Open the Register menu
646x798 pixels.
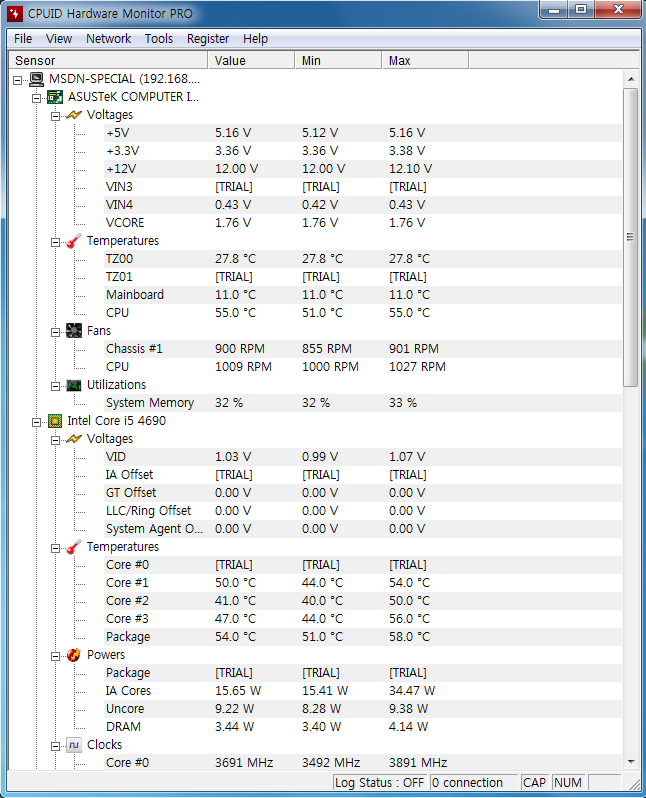click(208, 39)
